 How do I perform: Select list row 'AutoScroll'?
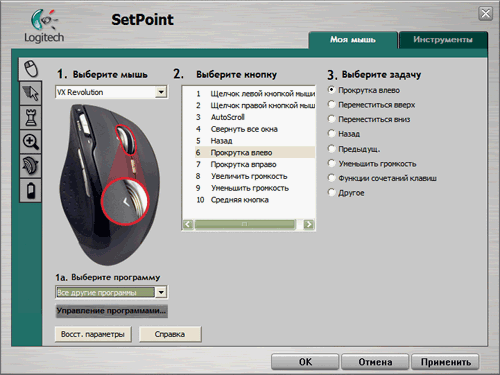tap(255, 117)
